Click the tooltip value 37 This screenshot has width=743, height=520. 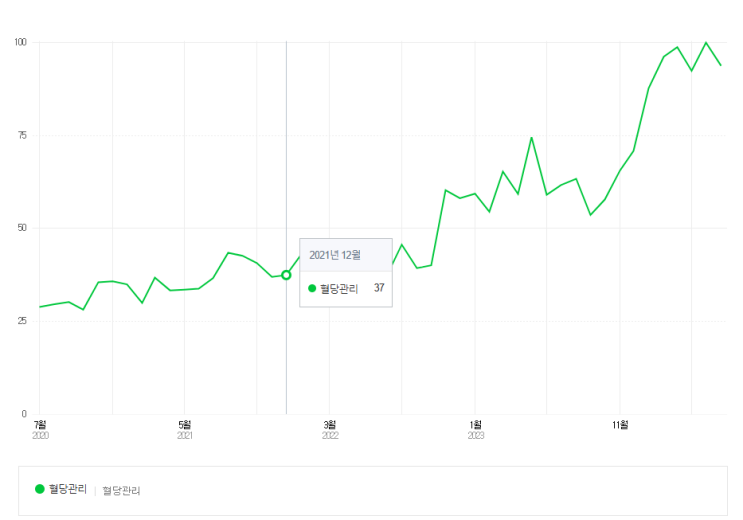[x=379, y=288]
